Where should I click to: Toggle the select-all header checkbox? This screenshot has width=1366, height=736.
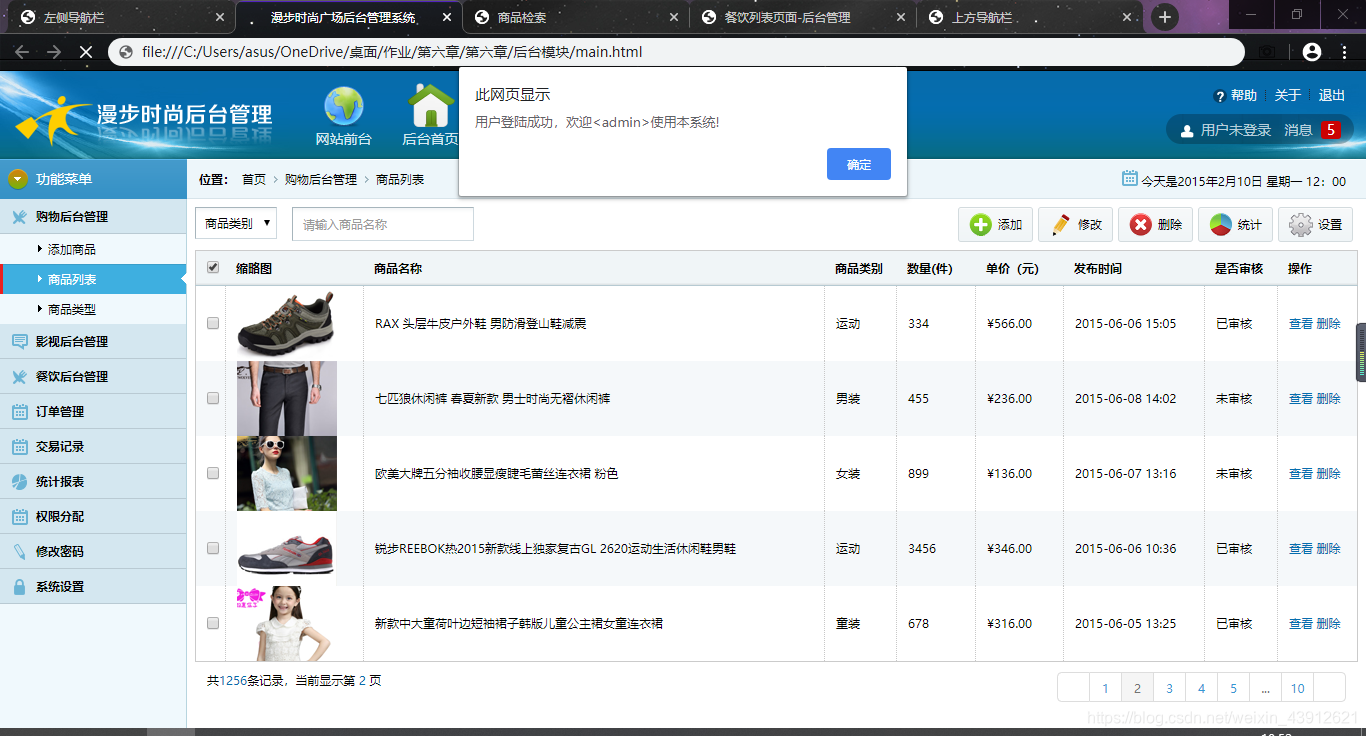212,267
